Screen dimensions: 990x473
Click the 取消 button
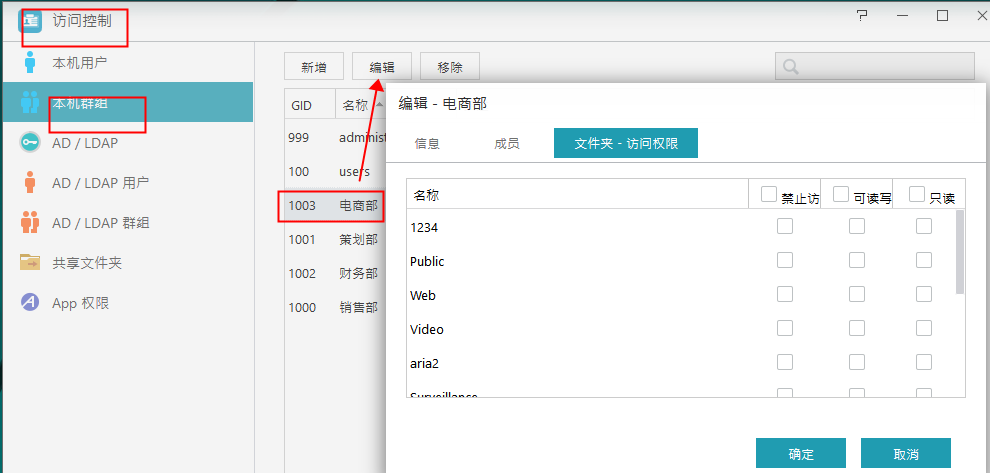[906, 453]
